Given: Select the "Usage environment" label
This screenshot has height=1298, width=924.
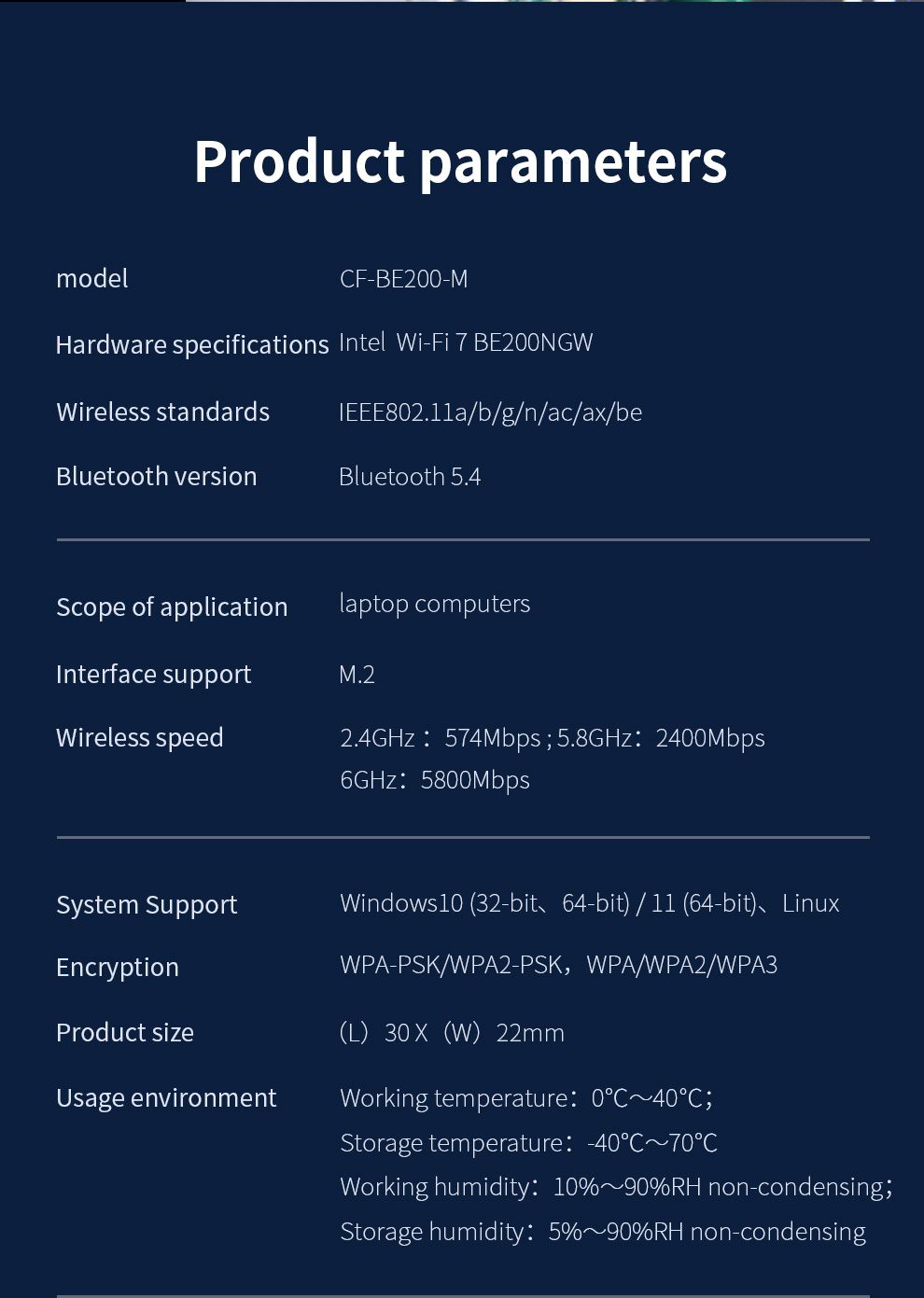Looking at the screenshot, I should point(166,1097).
